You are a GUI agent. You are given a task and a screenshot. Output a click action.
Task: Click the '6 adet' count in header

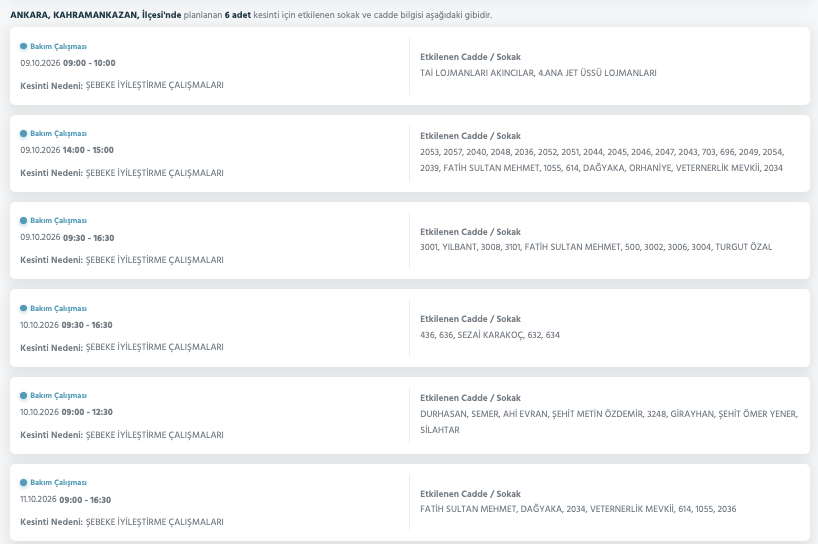click(x=238, y=15)
